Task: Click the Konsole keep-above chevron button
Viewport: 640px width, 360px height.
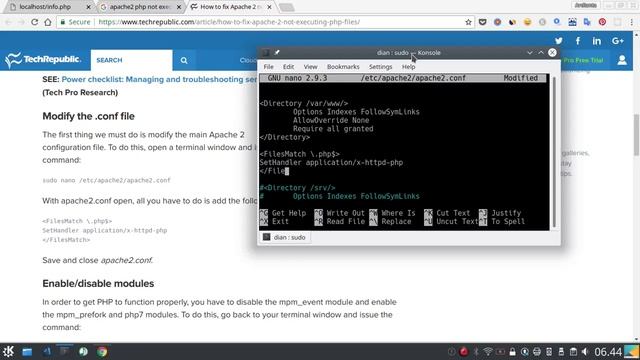Action: point(541,53)
